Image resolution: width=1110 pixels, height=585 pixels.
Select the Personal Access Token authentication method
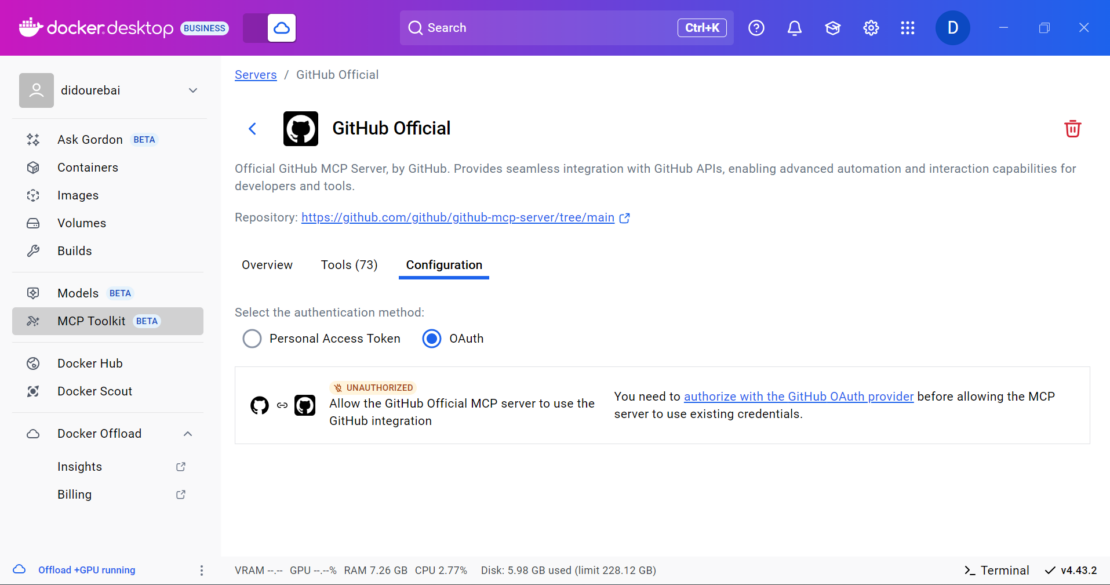(252, 338)
